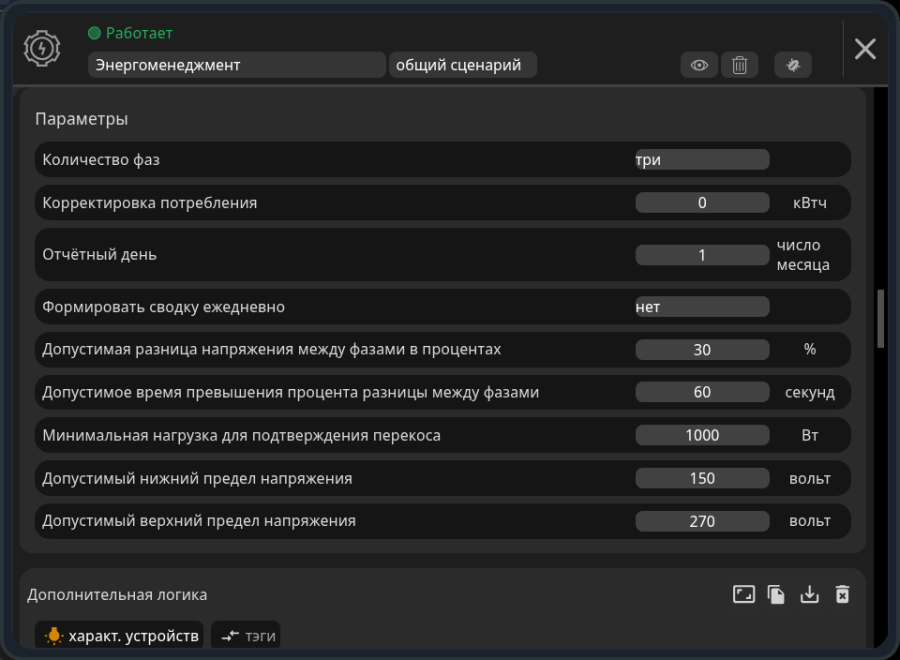Viewport: 900px width, 660px height.
Task: Click the % unit label
Action: tap(809, 349)
